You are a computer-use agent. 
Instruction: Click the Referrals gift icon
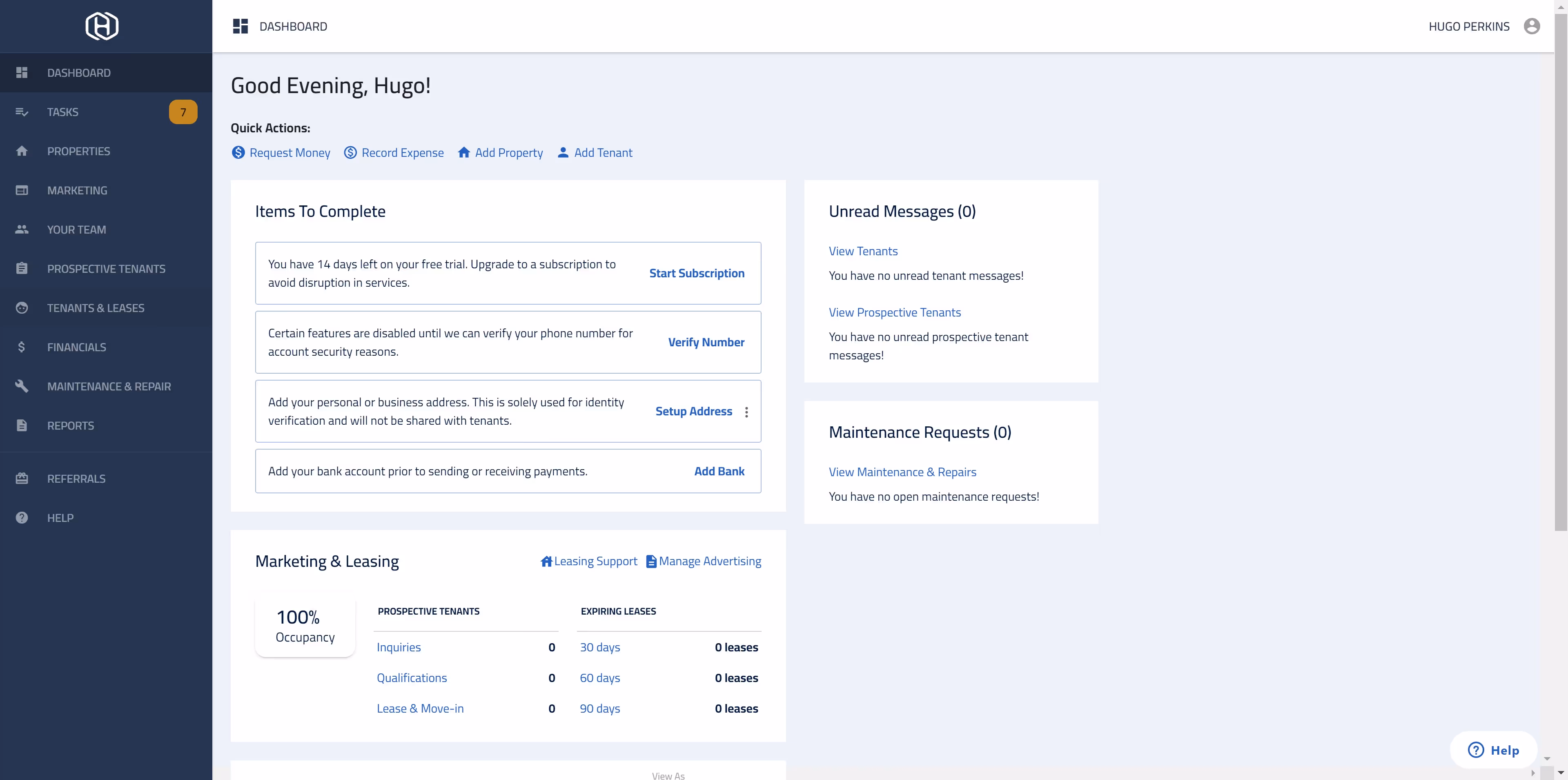22,479
